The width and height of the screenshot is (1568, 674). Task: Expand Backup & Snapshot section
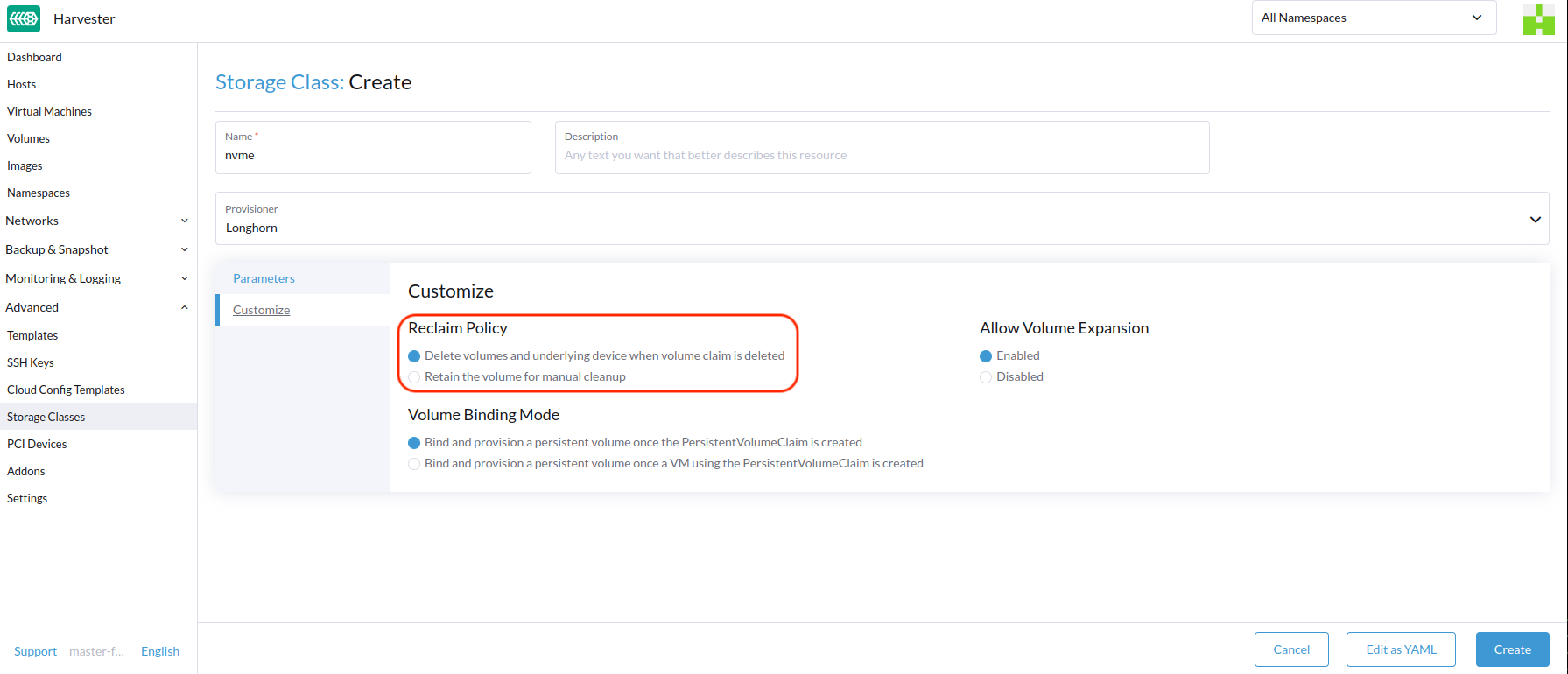[184, 249]
